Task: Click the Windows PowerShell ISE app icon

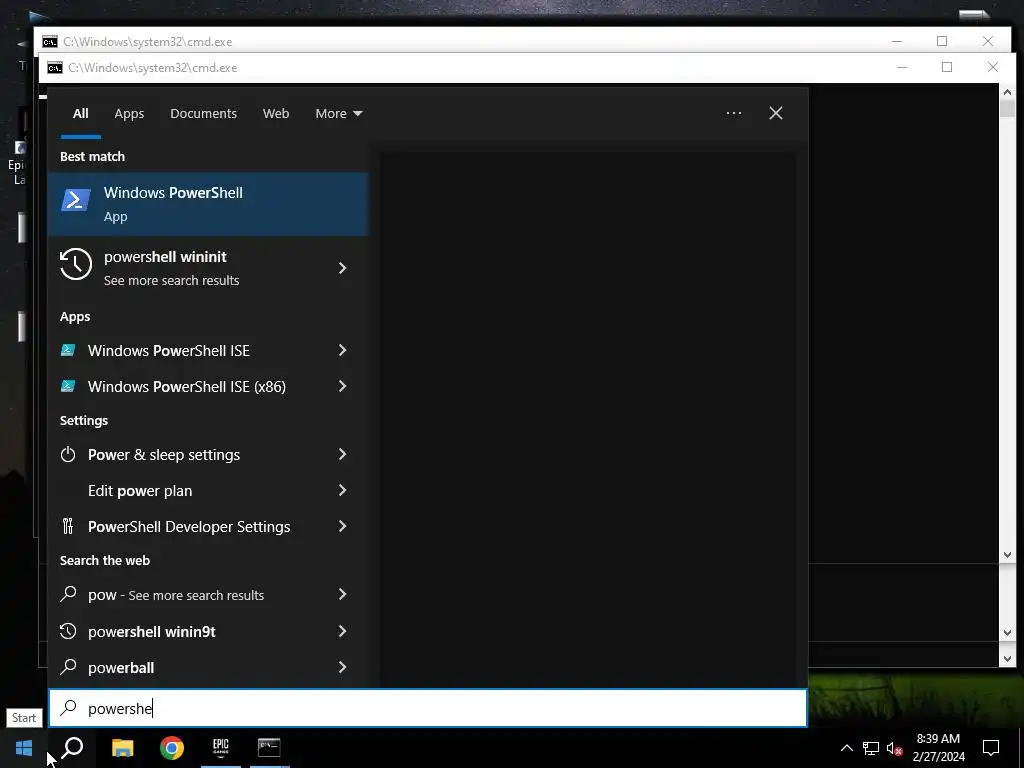Action: pyautogui.click(x=68, y=350)
